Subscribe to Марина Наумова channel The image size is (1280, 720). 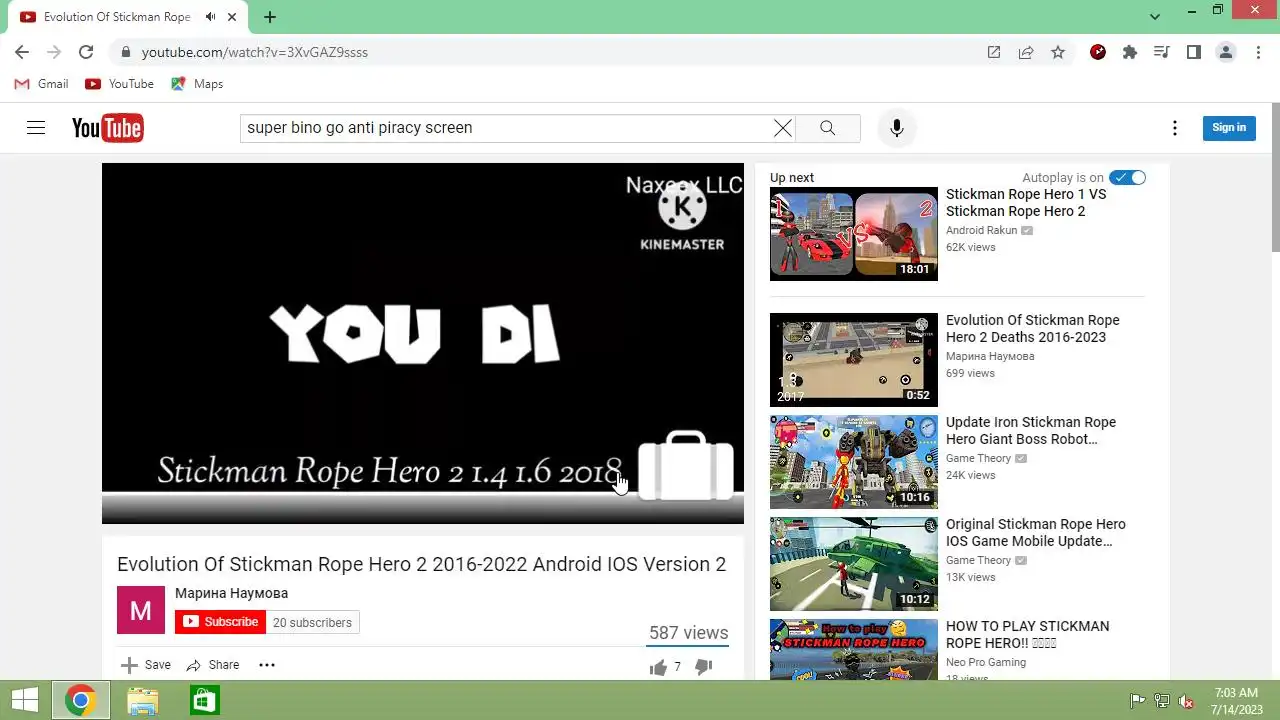point(220,622)
